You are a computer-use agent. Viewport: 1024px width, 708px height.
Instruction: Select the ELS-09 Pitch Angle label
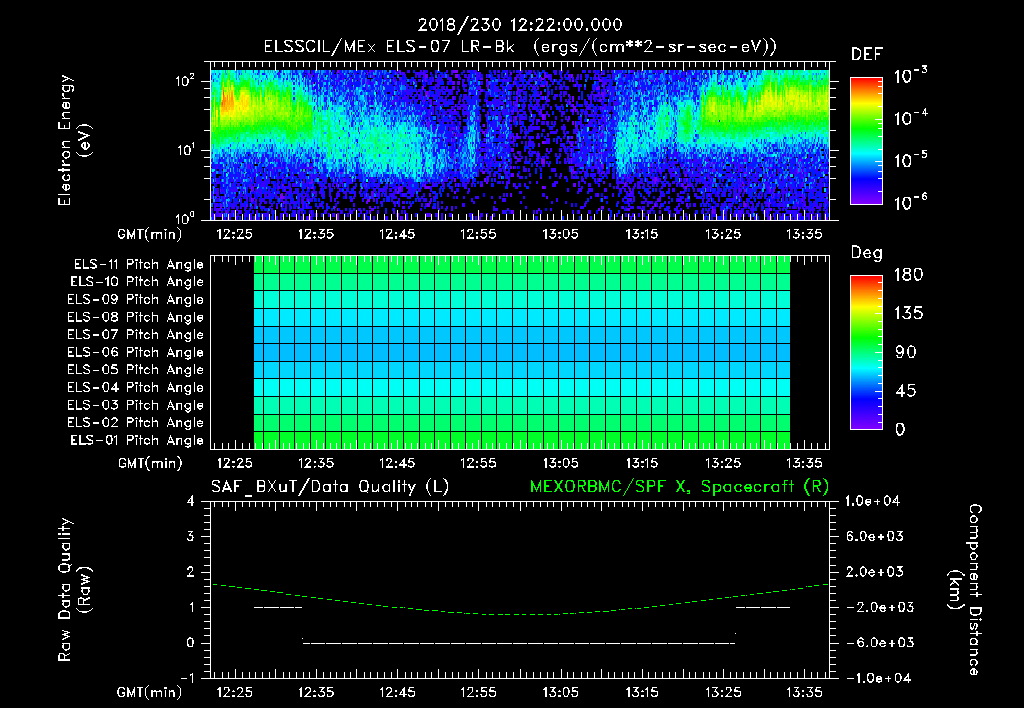[136, 300]
